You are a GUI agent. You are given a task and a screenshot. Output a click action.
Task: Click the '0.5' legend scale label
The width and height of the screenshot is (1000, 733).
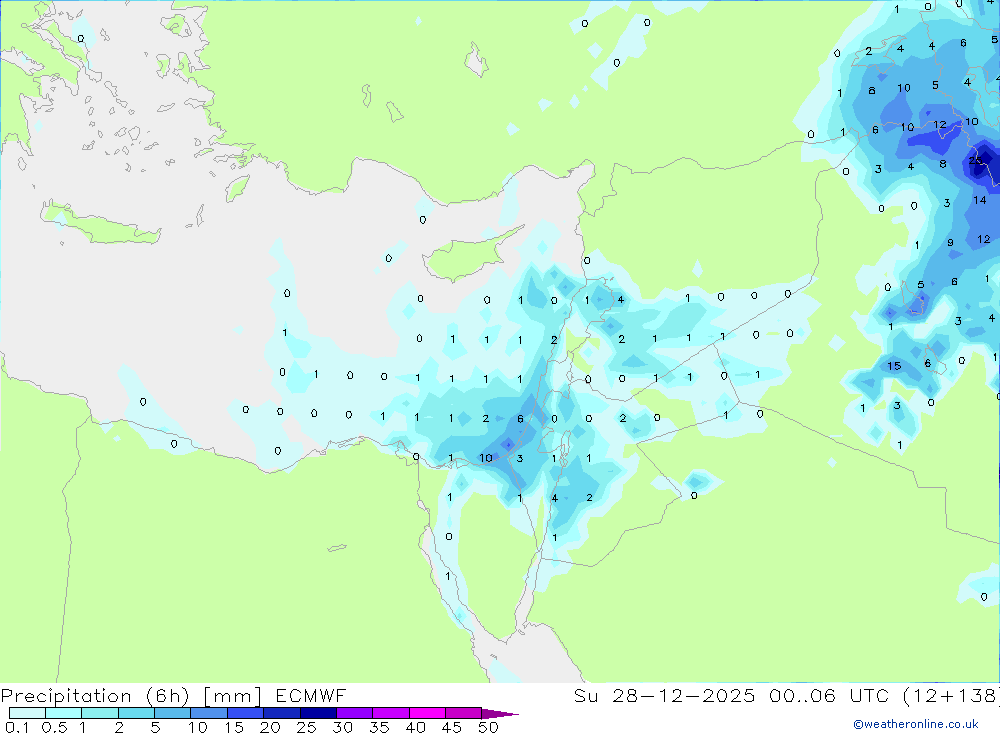coord(54,727)
